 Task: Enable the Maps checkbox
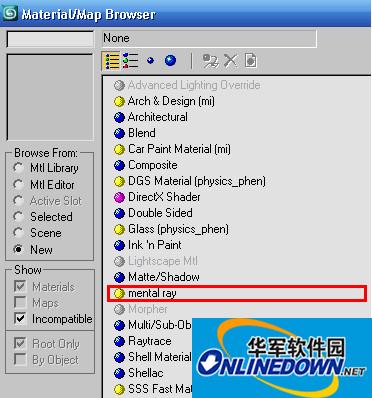point(20,303)
